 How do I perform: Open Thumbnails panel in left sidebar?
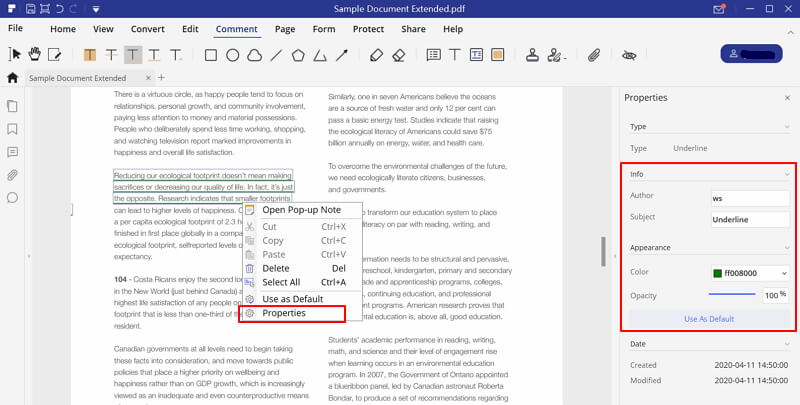[12, 106]
